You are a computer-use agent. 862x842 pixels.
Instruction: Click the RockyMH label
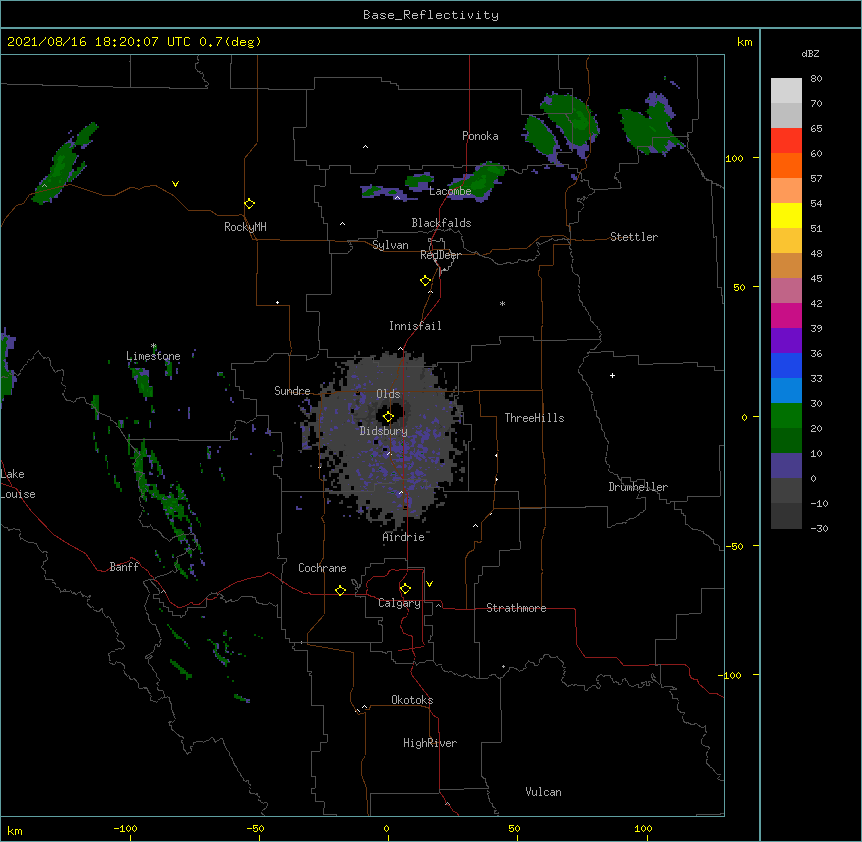tap(245, 227)
